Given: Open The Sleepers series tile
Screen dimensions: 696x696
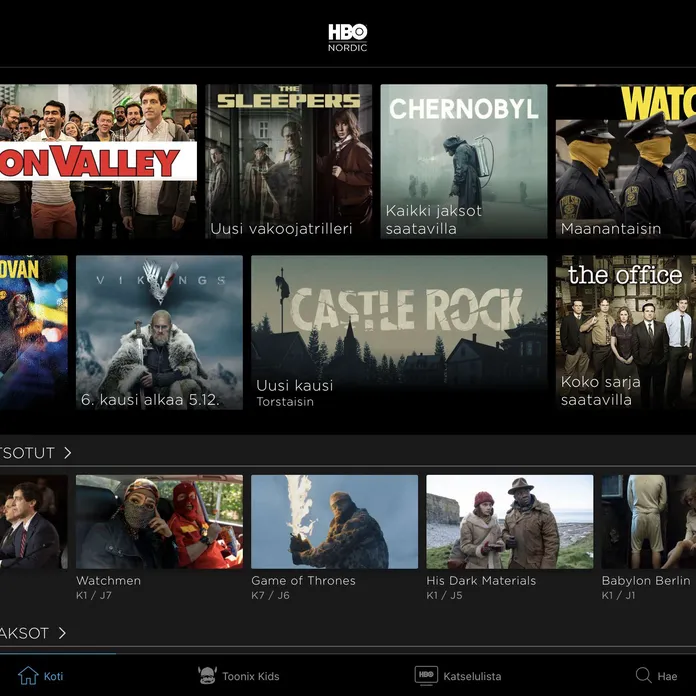Looking at the screenshot, I should (288, 161).
